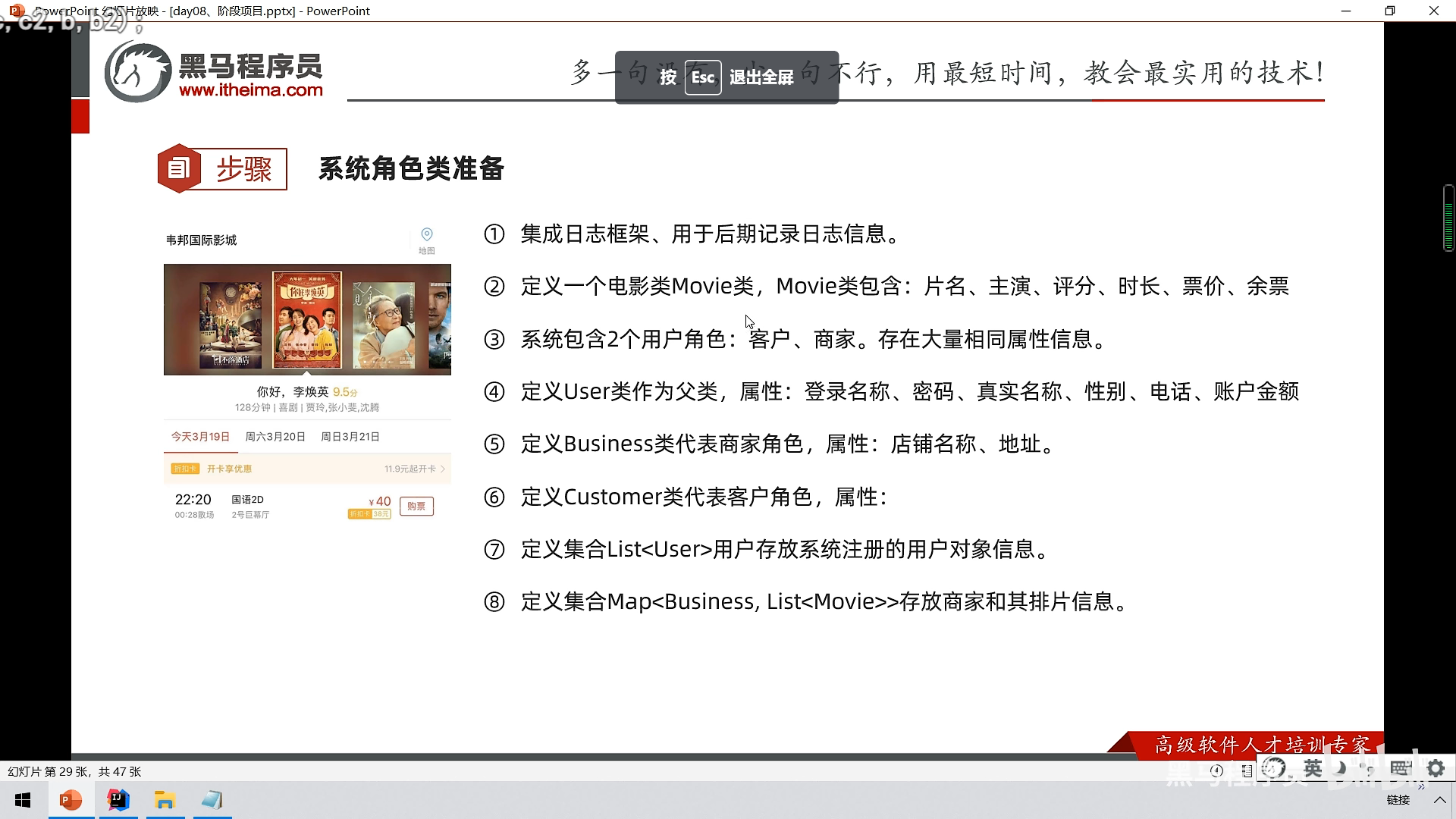Viewport: 1456px width, 819px height.
Task: Expand the hidden system tray icons chevron
Action: [x=1439, y=800]
